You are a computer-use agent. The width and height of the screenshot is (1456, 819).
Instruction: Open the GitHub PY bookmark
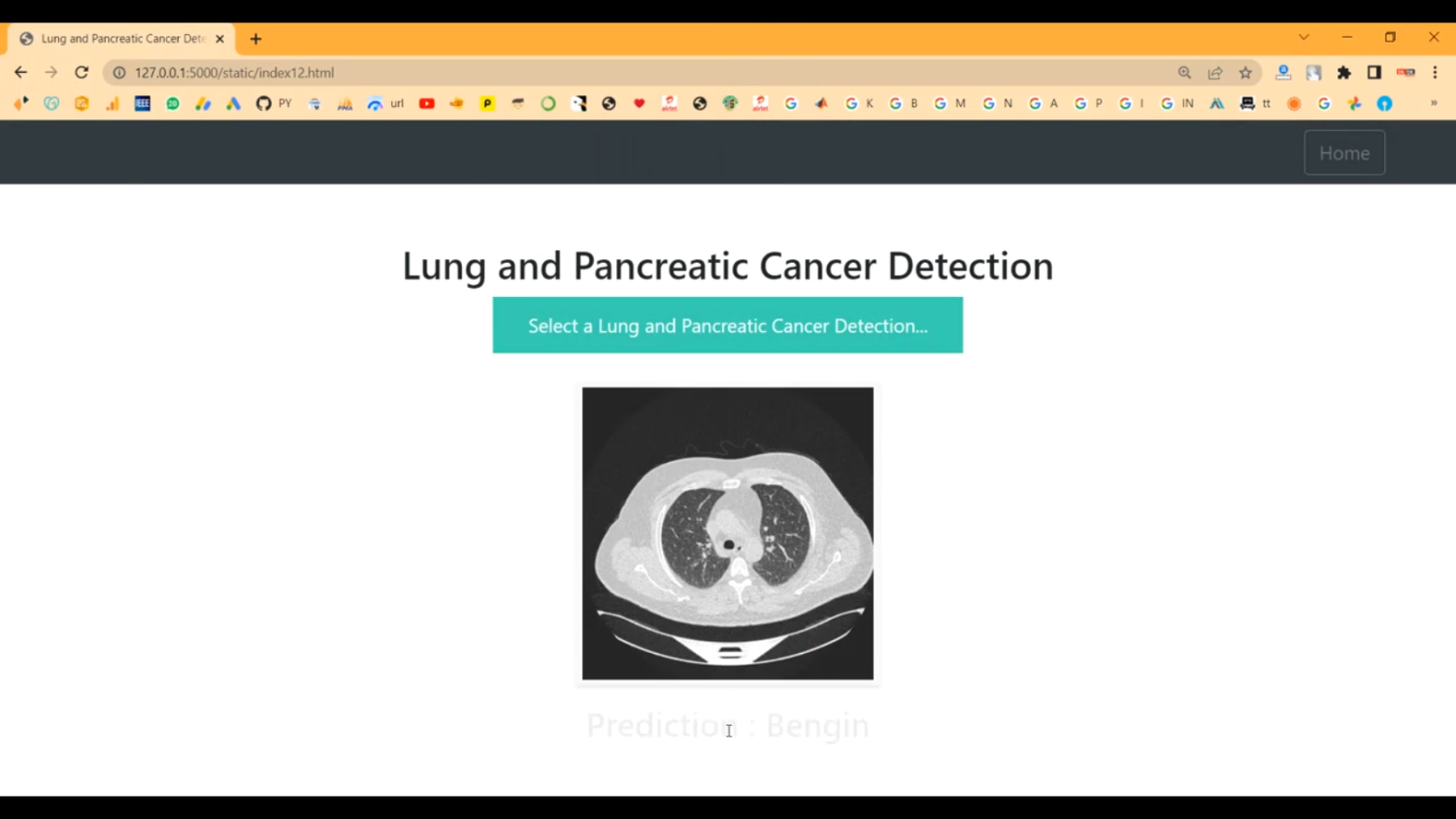coord(274,104)
